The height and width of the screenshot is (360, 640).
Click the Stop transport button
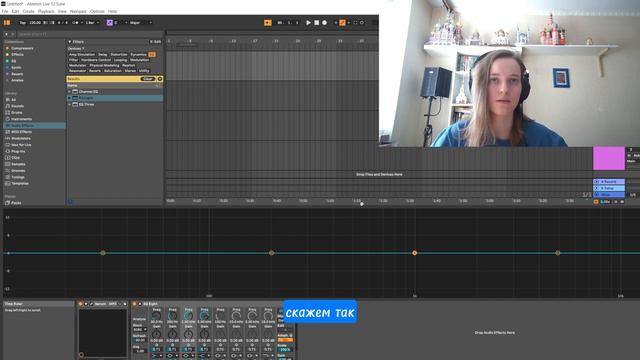click(x=316, y=22)
